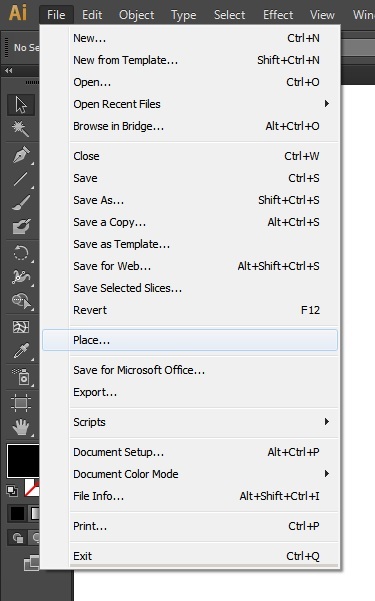Select the Magic Wand tool
This screenshot has width=375, height=601.
click(21, 128)
